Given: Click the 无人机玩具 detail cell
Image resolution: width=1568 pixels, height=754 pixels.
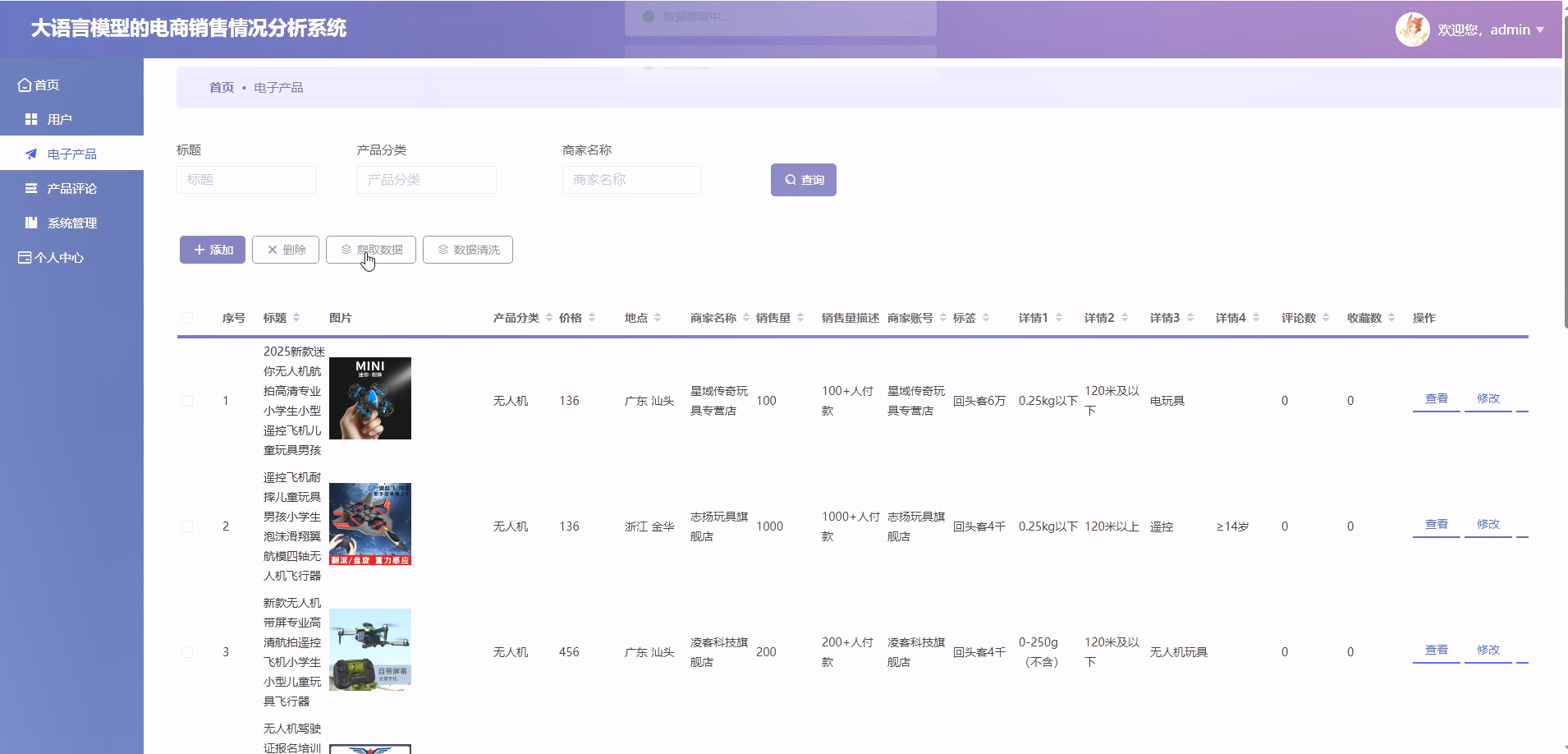Looking at the screenshot, I should [x=1179, y=652].
